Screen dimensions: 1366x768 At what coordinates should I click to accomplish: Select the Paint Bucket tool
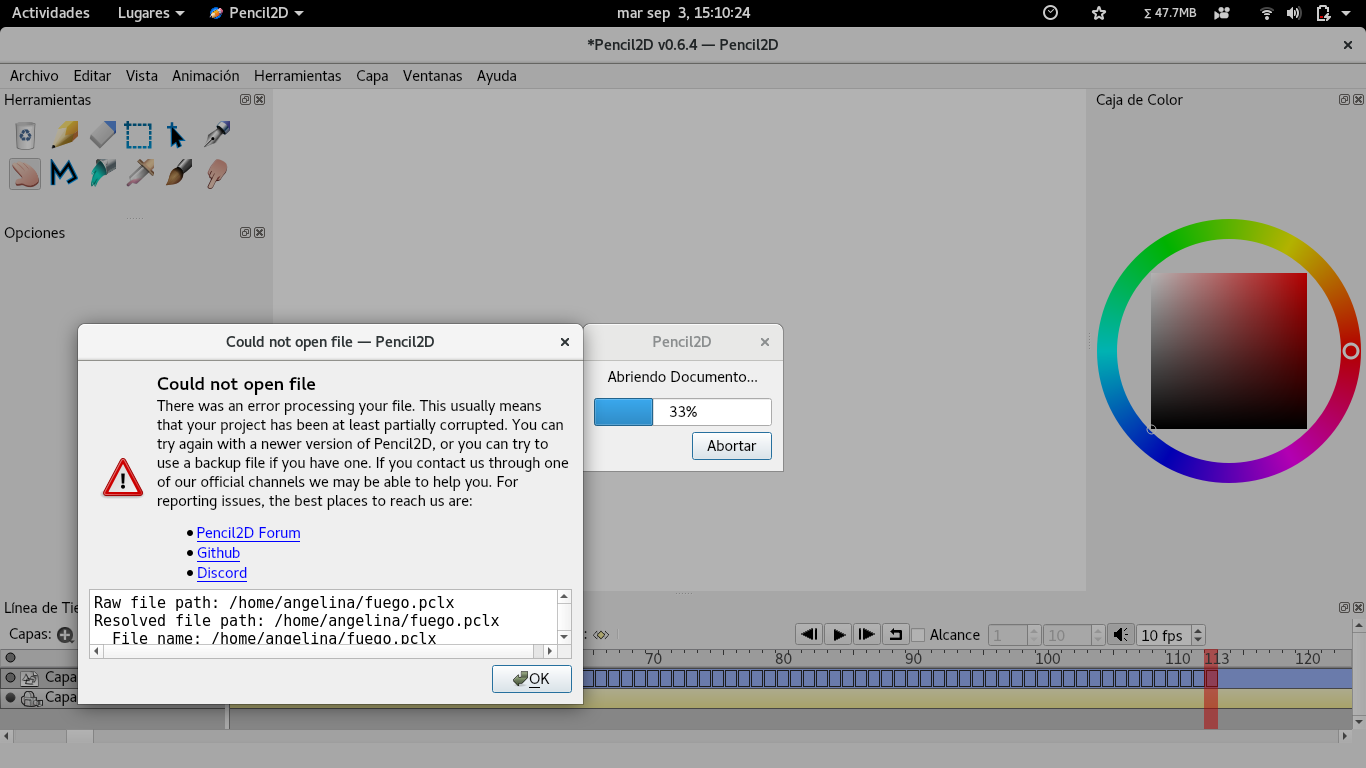(x=102, y=173)
